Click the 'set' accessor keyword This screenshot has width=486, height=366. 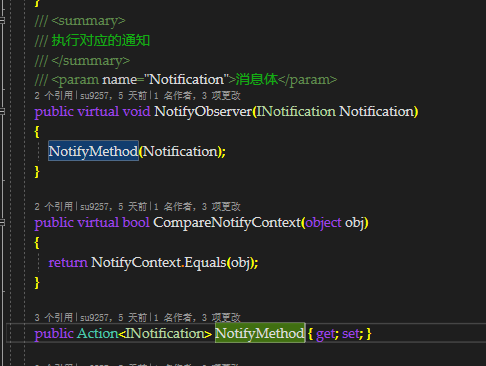[350, 333]
